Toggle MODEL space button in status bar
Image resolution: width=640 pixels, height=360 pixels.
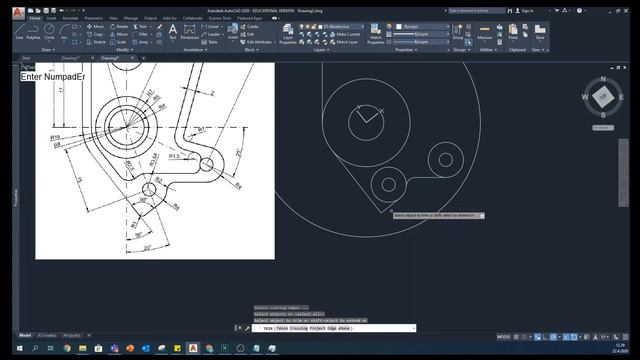[504, 337]
